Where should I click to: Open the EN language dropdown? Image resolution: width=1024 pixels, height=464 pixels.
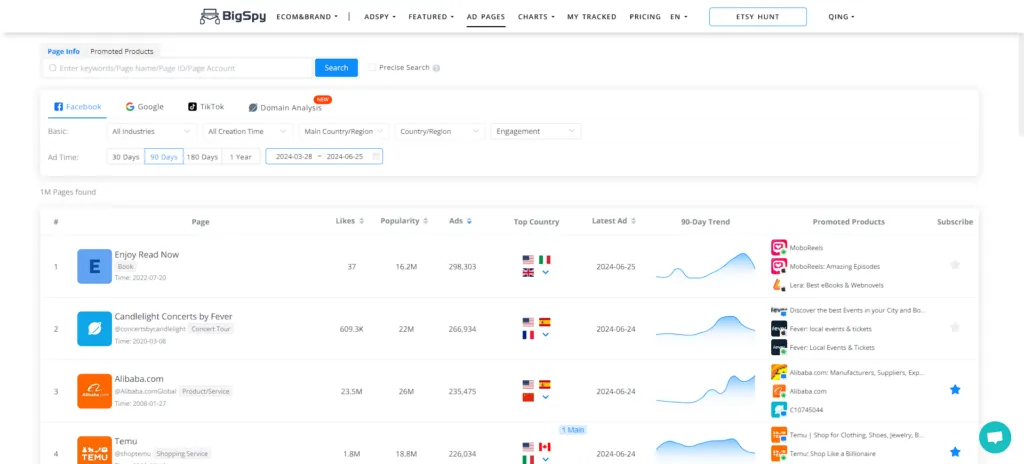tap(679, 17)
